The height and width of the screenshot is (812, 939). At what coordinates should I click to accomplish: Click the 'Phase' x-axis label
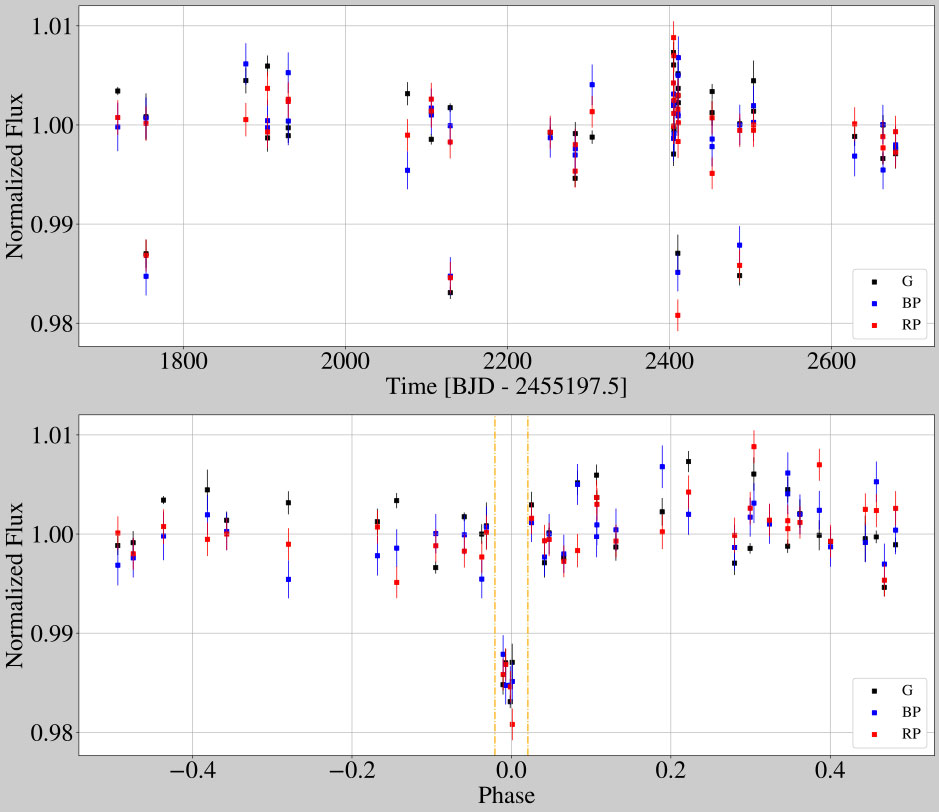pyautogui.click(x=506, y=796)
